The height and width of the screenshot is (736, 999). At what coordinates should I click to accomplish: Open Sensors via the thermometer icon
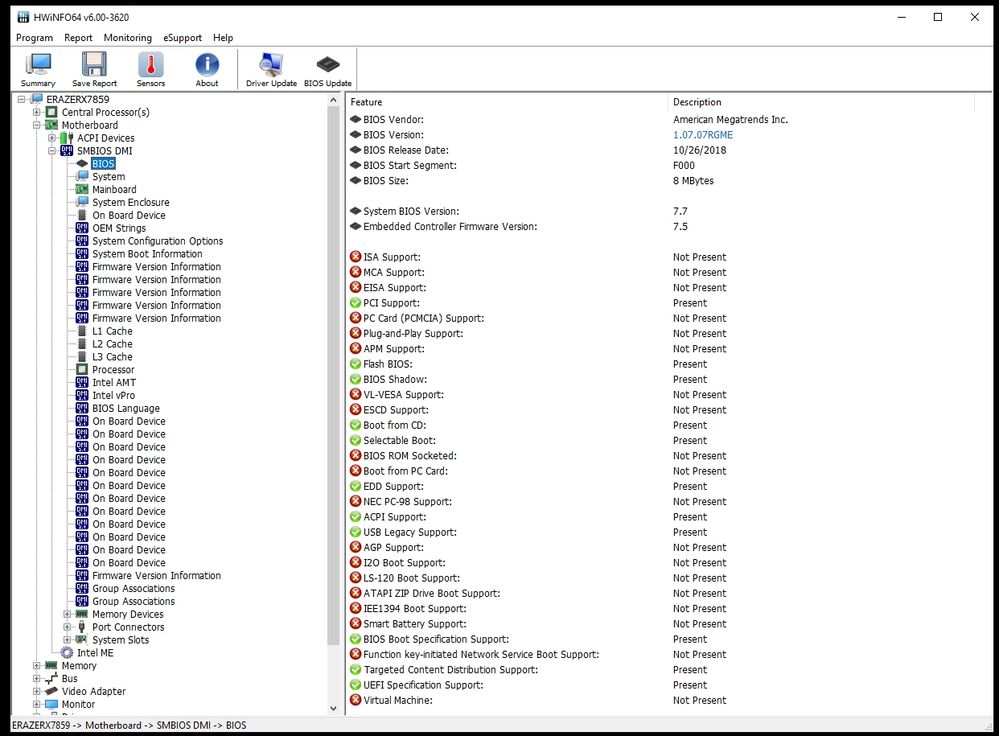click(x=150, y=68)
